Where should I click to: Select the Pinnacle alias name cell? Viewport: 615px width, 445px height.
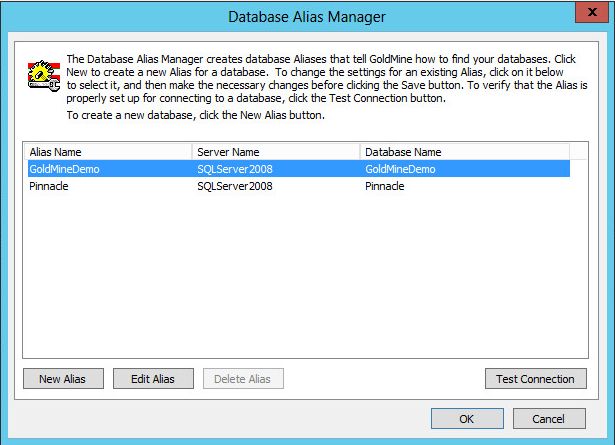[x=48, y=187]
